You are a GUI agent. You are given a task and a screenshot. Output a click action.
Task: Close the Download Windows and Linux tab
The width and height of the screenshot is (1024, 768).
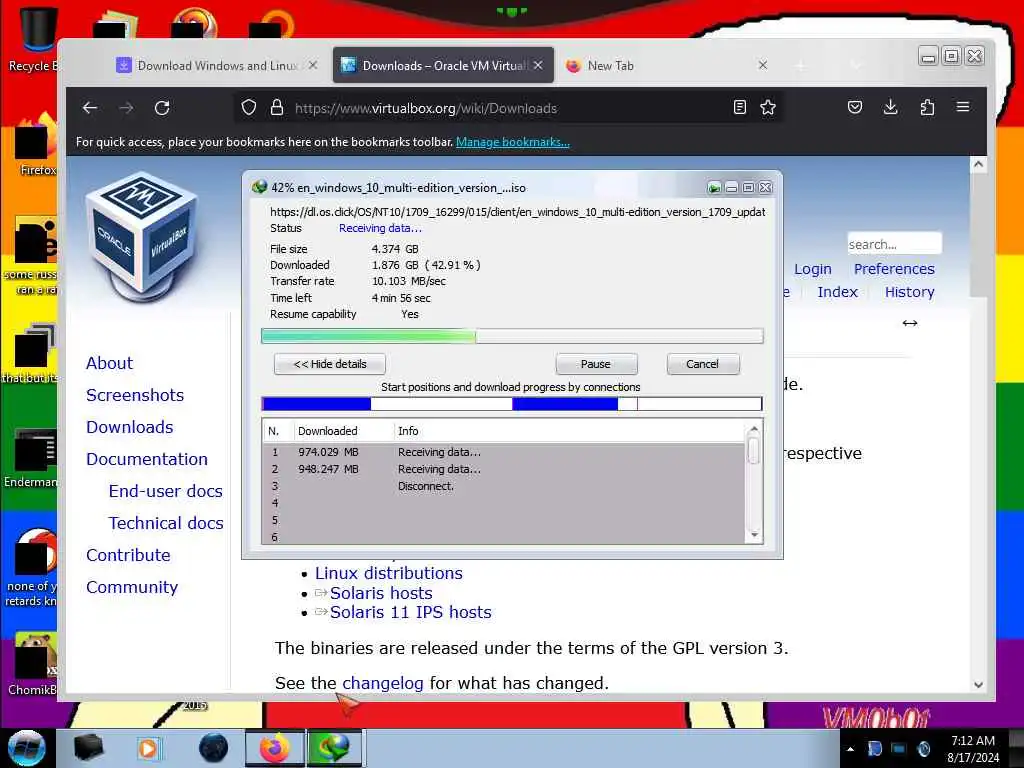313,65
